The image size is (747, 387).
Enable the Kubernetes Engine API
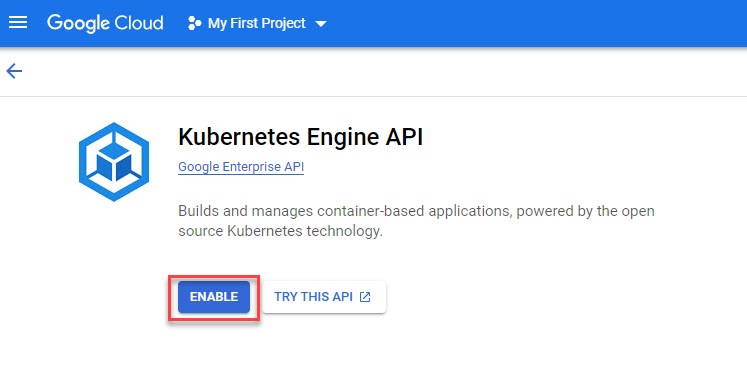(x=214, y=297)
